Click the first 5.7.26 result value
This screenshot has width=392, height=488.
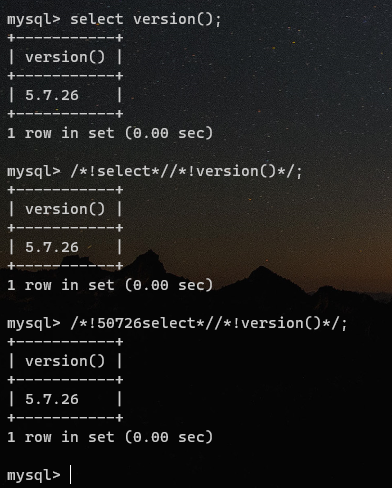pos(52,95)
